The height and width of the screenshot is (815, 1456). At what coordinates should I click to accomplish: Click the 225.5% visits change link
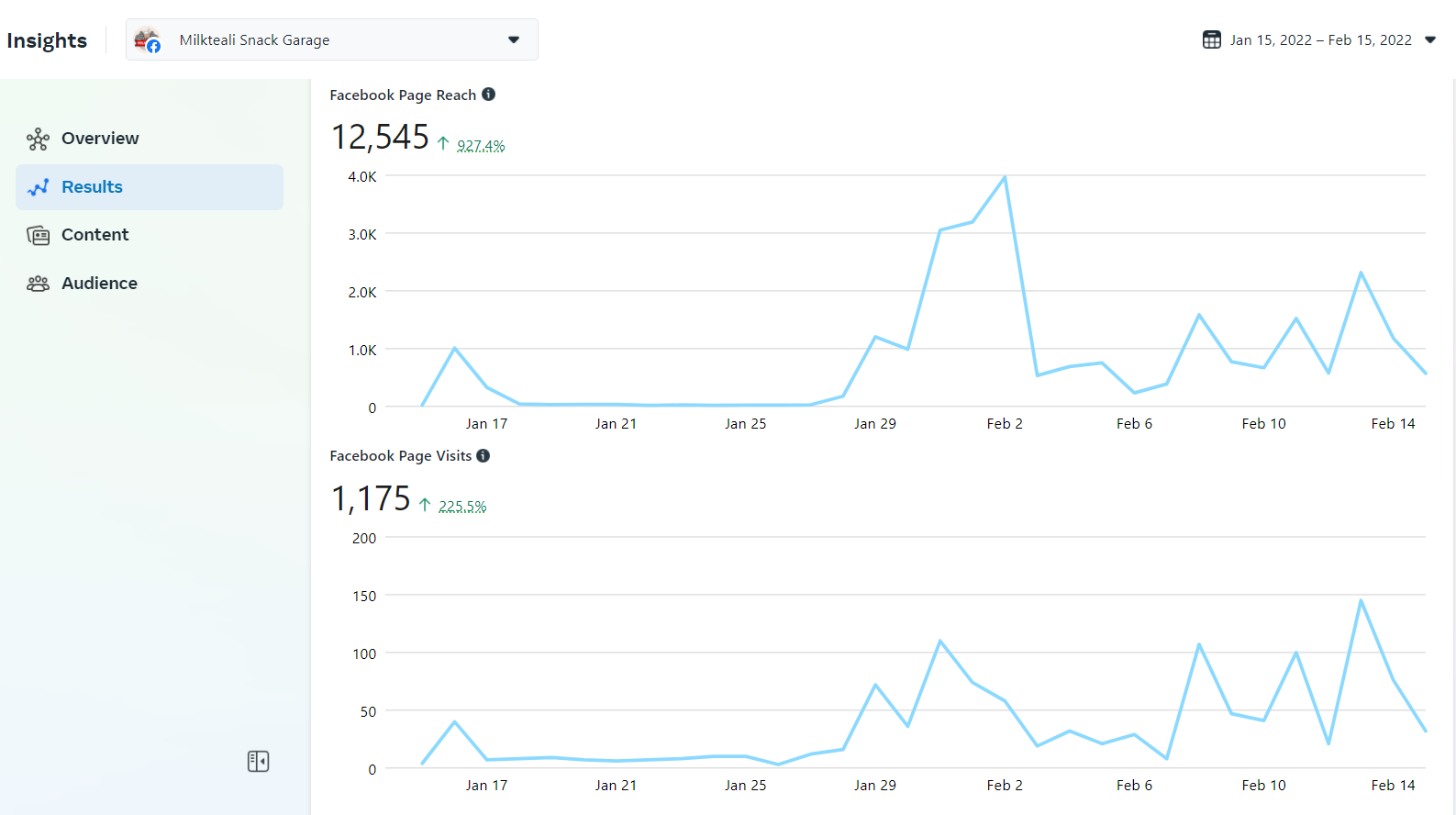462,507
